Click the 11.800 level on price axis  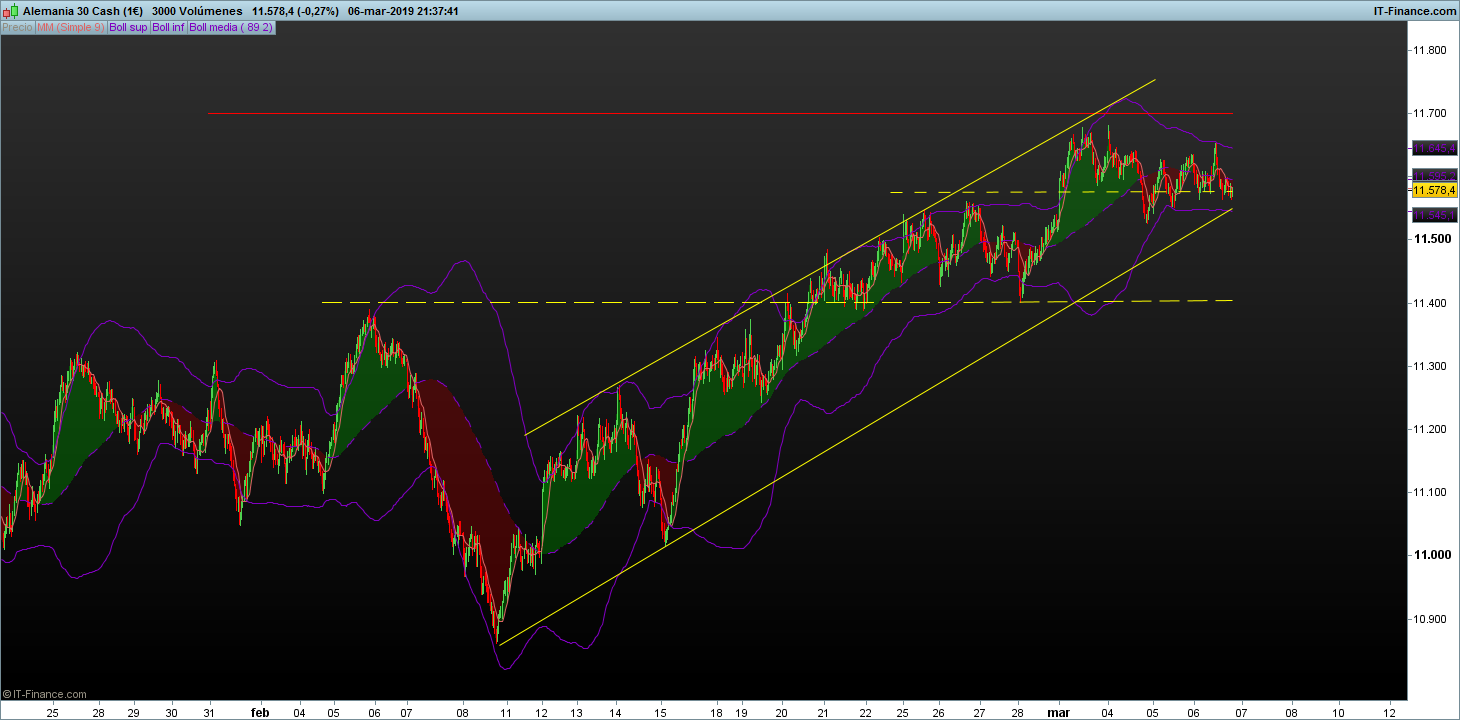click(1430, 50)
